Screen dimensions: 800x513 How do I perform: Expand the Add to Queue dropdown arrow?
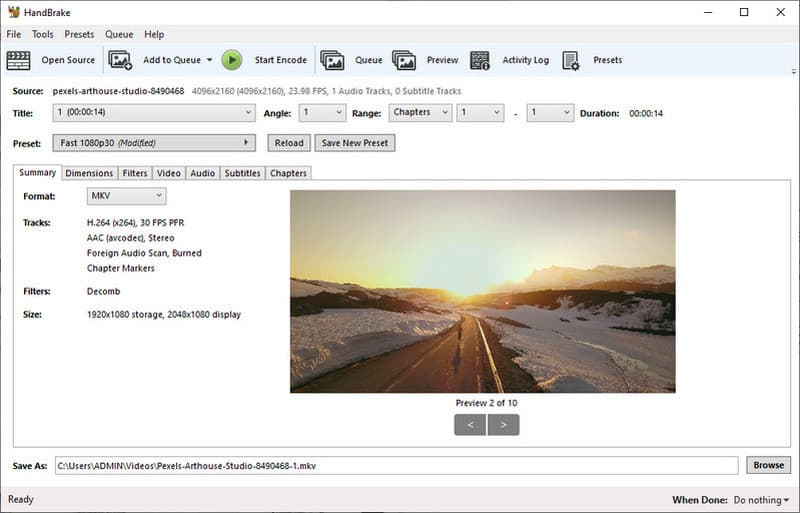[209, 60]
